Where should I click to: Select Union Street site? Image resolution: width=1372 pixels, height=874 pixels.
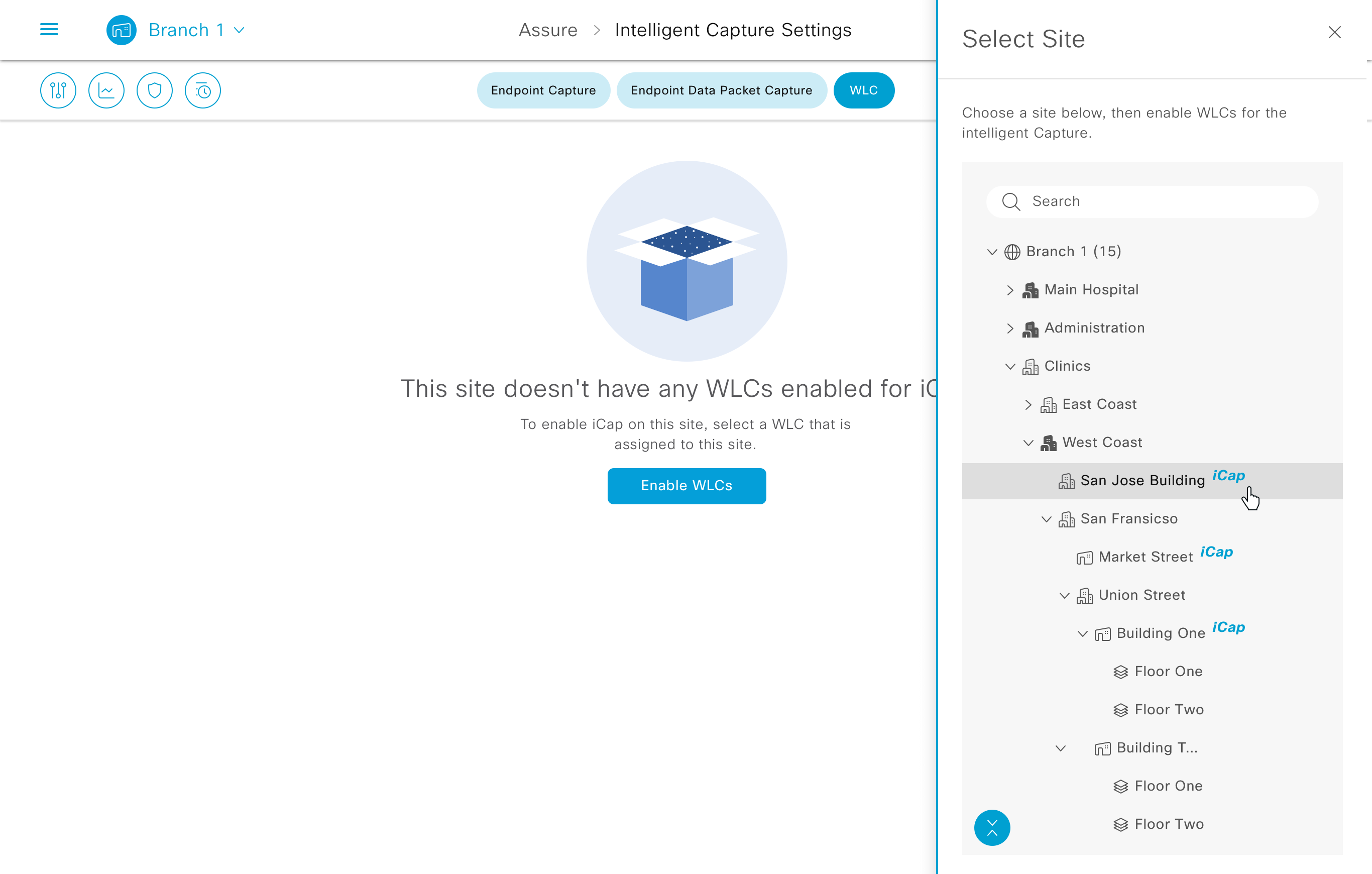click(x=1142, y=595)
